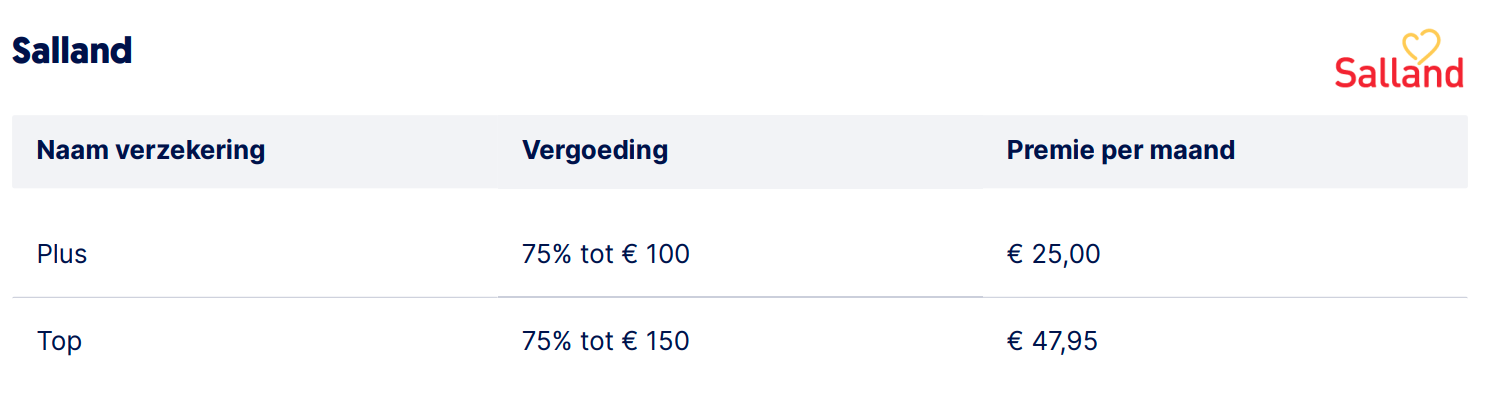Image resolution: width=1506 pixels, height=406 pixels.
Task: Select the Naam verzekering column header
Action: click(x=151, y=151)
